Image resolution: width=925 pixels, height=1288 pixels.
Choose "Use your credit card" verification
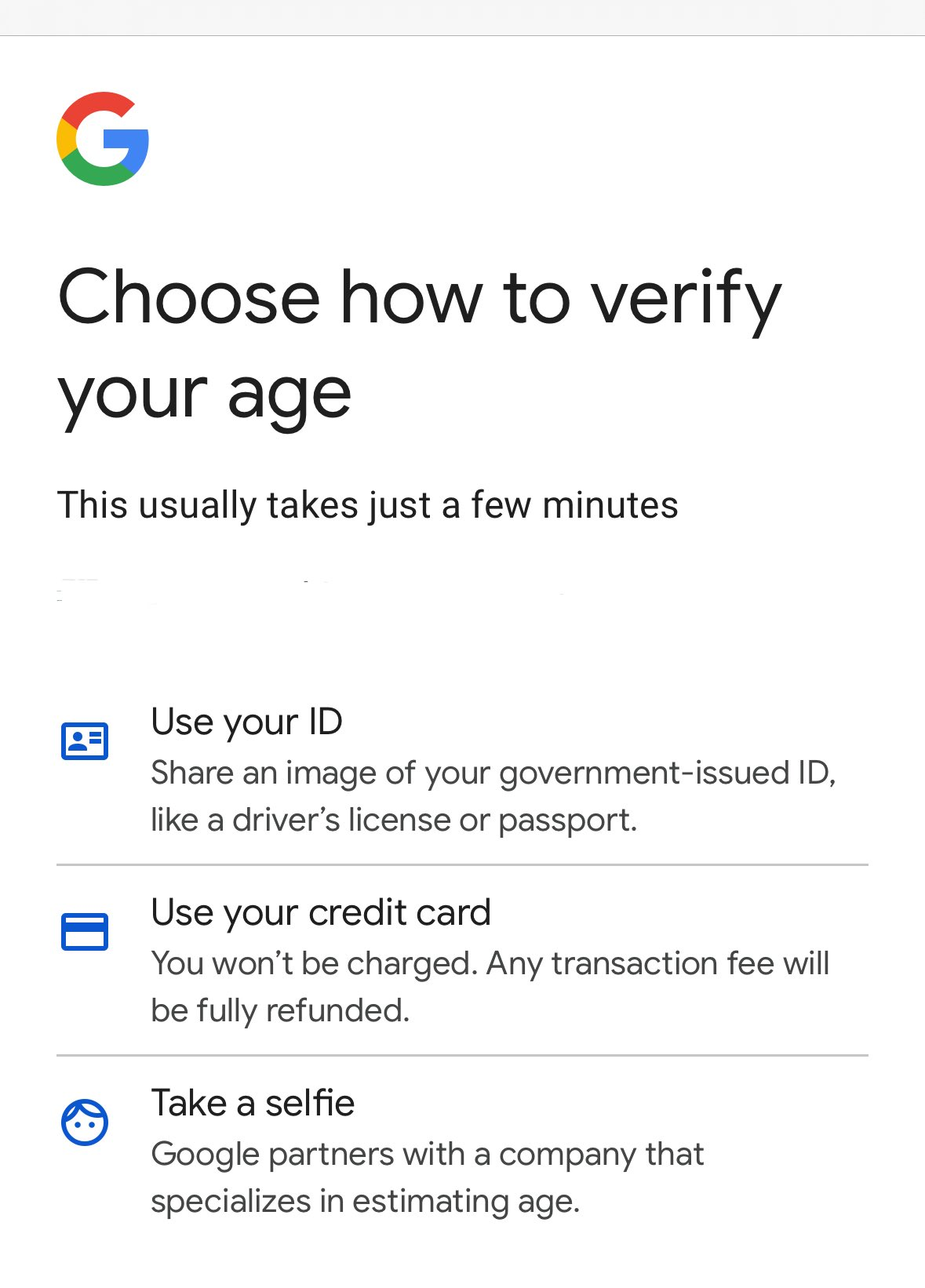pos(321,912)
